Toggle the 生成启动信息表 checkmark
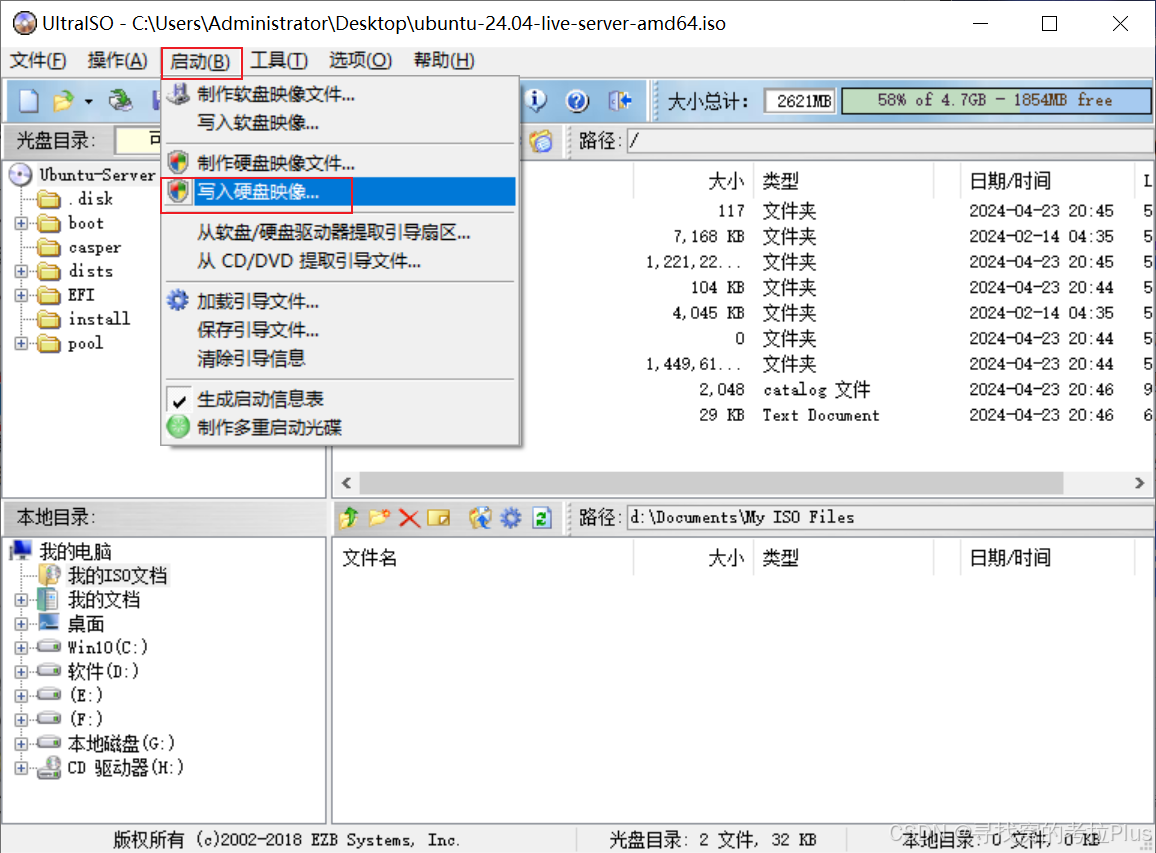1156x853 pixels. coord(179,400)
